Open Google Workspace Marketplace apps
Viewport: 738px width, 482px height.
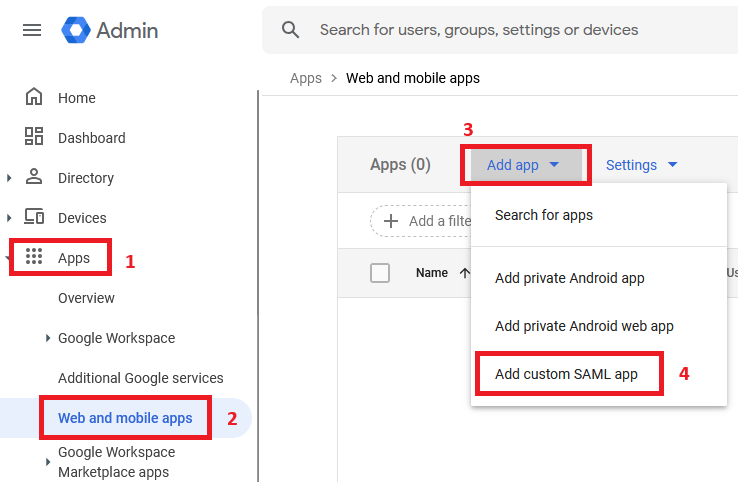[x=117, y=462]
